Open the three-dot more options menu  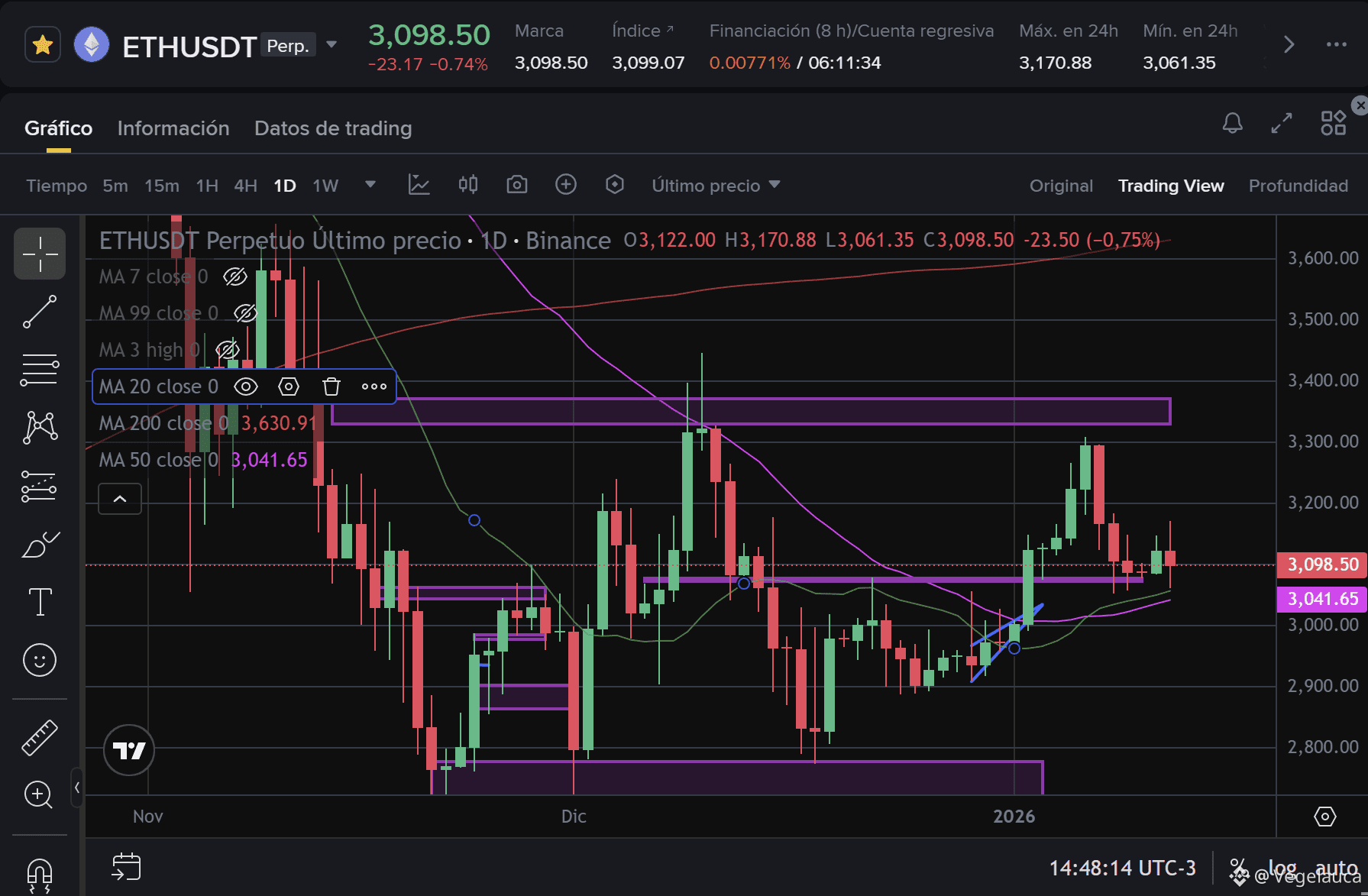[x=1337, y=45]
